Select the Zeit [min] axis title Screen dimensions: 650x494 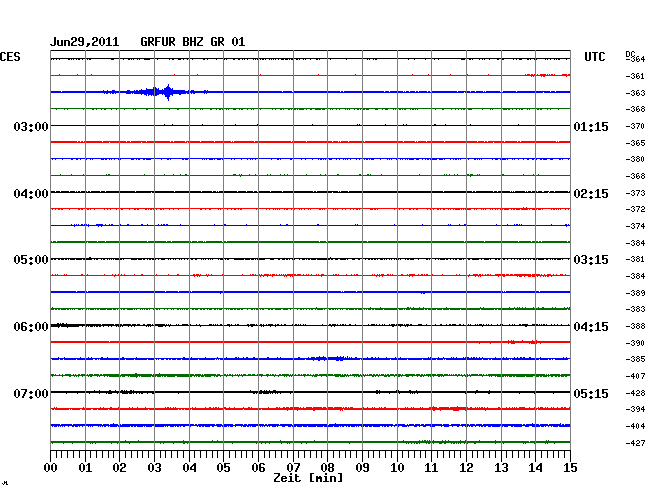[308, 478]
